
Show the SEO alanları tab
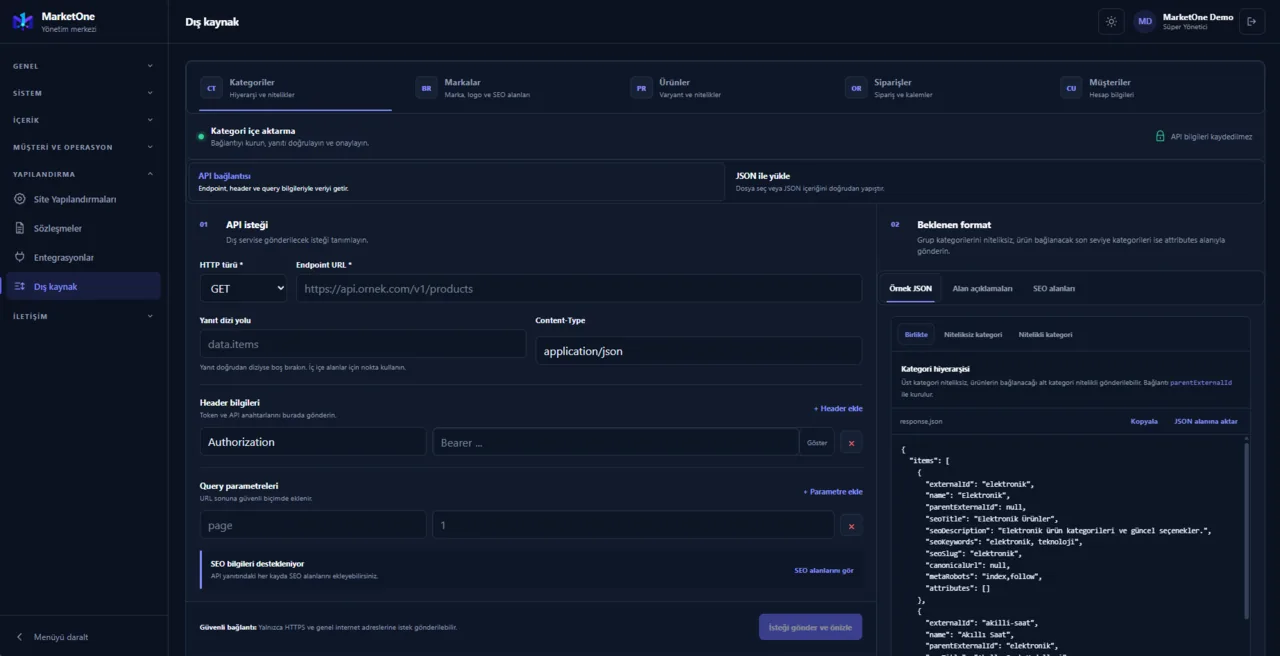coord(1054,288)
